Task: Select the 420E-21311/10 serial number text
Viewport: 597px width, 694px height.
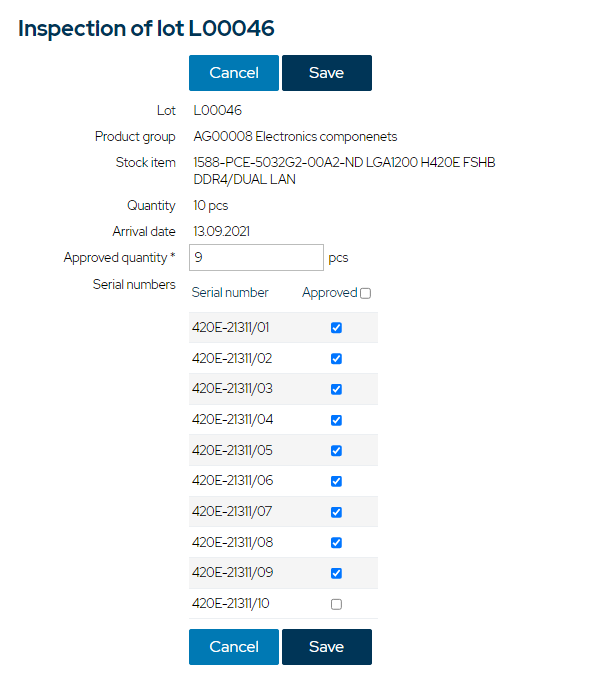Action: pyautogui.click(x=231, y=603)
